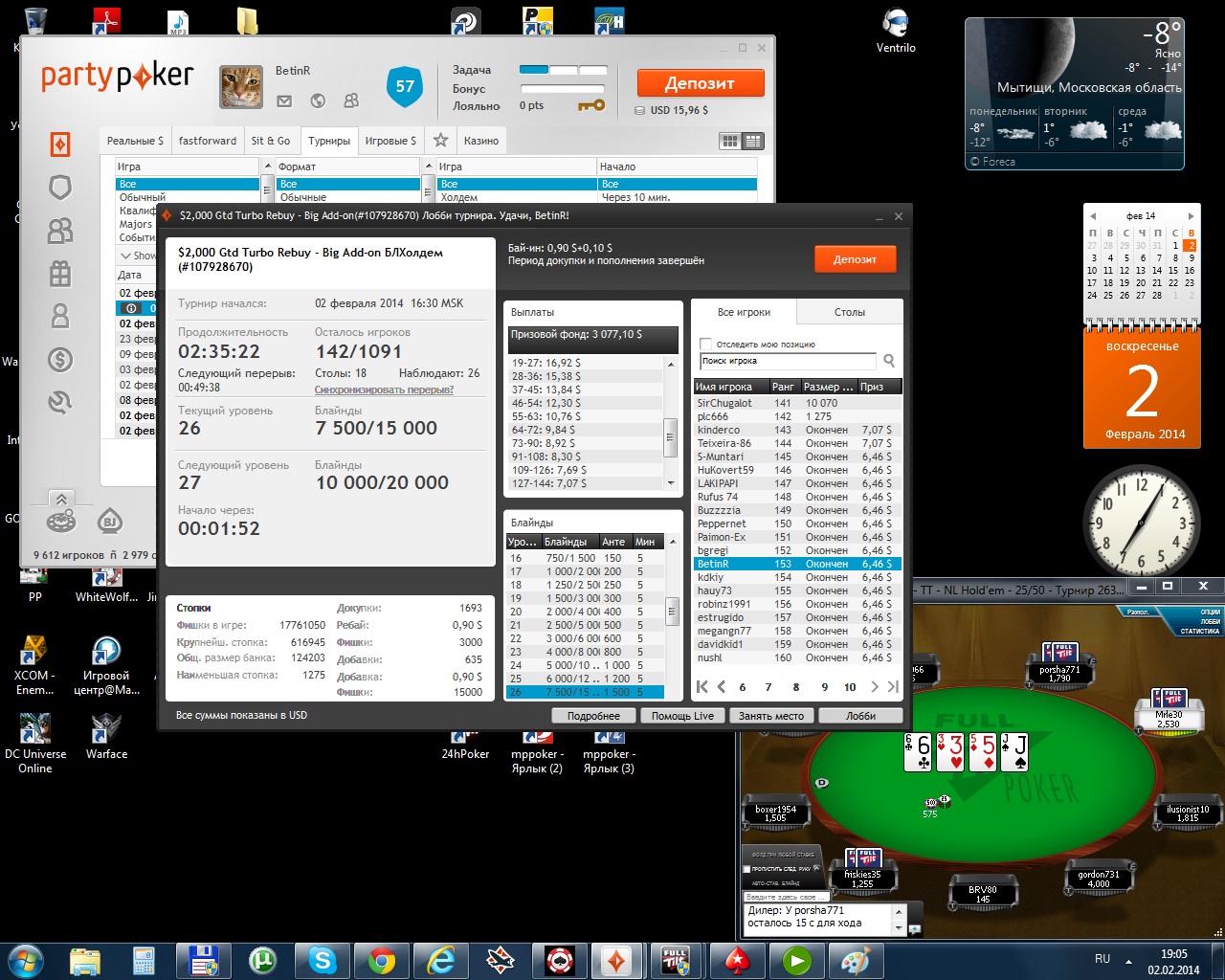Open the profile person icon in sidebar

[60, 316]
